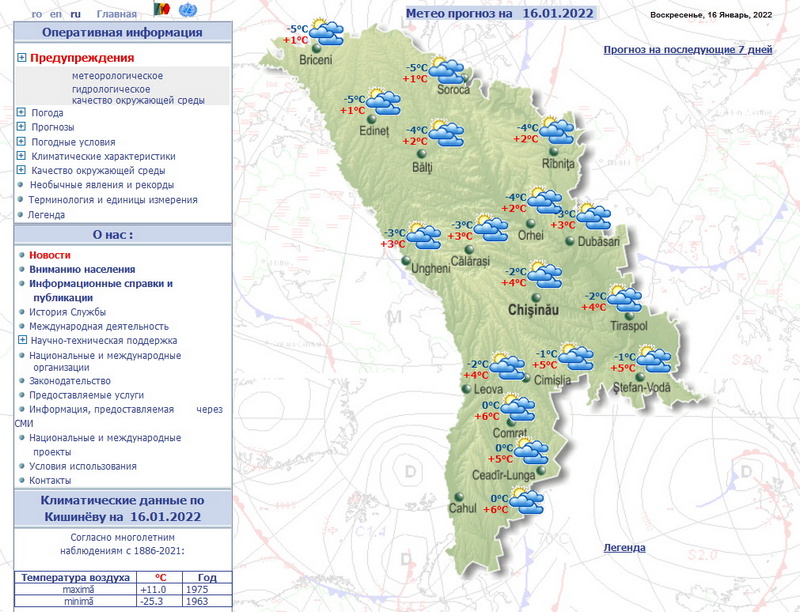Click the Bălți weather cloud icon
Screen dimensions: 800x612
(445, 133)
